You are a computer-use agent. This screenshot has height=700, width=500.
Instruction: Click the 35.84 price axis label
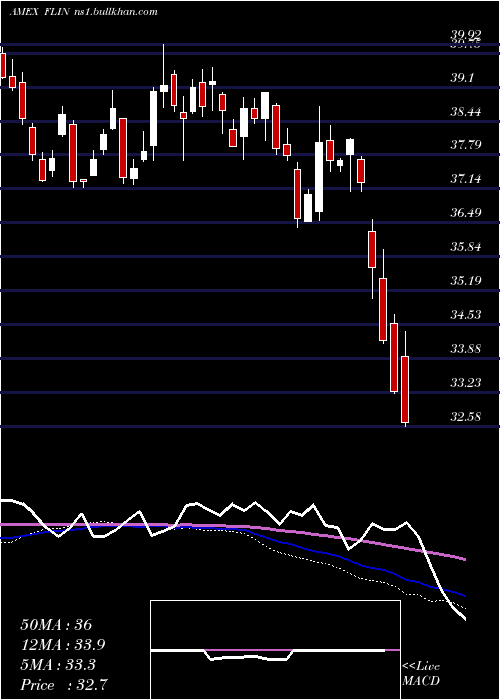(466, 247)
